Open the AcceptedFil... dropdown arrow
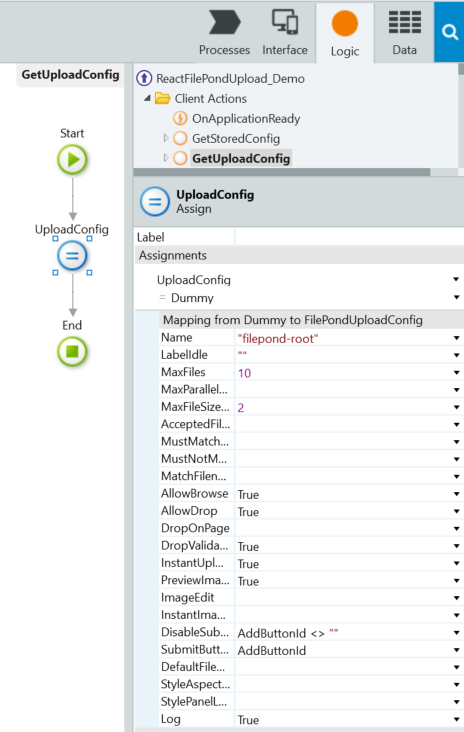 [x=456, y=424]
